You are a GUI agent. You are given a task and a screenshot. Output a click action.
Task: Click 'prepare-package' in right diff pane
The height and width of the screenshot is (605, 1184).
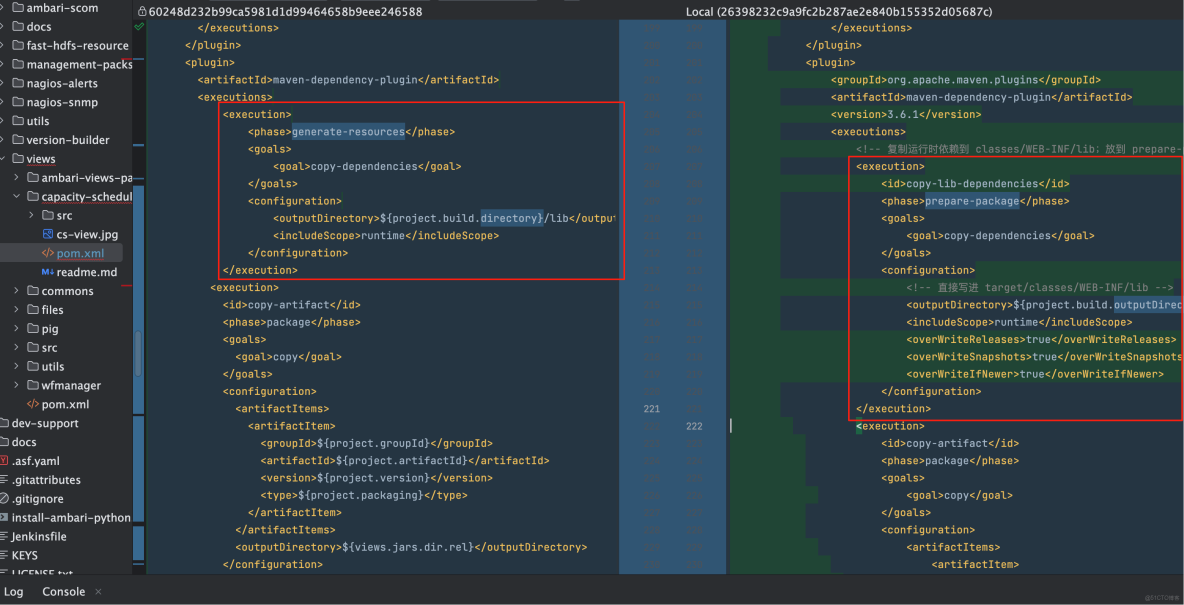tap(972, 201)
